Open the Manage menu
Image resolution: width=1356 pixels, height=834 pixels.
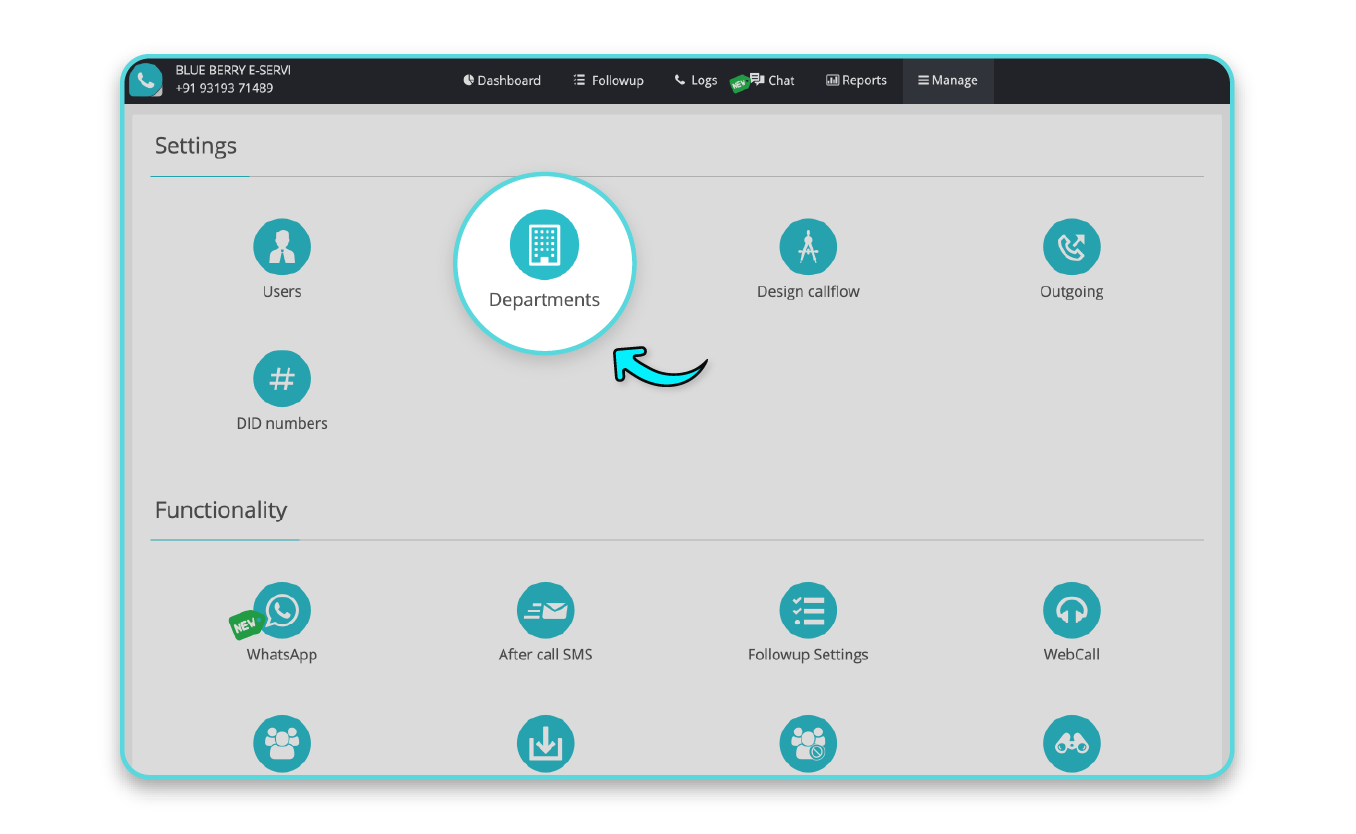pos(947,80)
